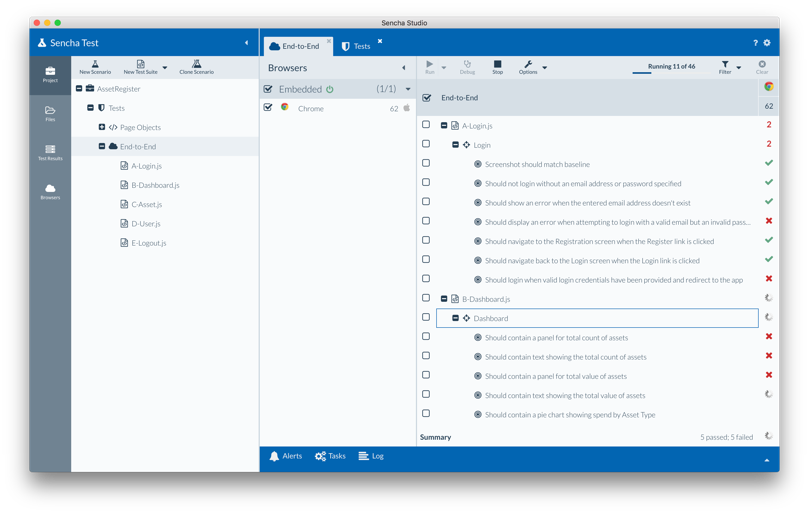
Task: Collapse the Login suite in results
Action: pyautogui.click(x=455, y=144)
